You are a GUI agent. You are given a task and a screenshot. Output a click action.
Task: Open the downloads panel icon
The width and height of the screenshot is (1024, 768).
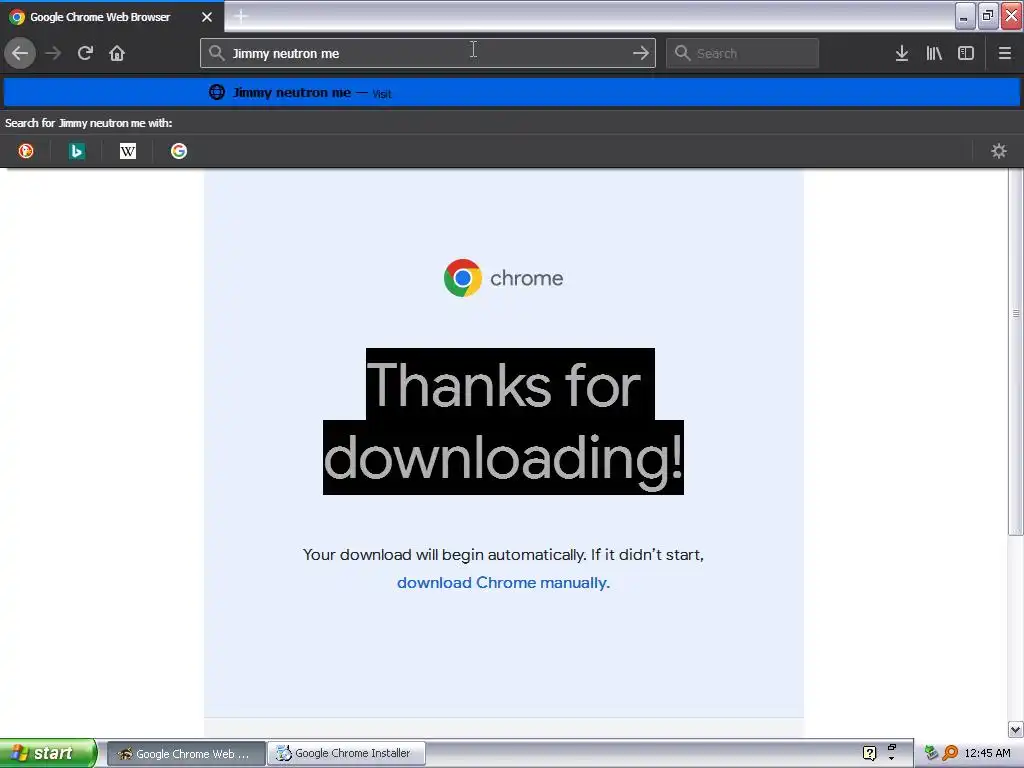click(x=902, y=53)
